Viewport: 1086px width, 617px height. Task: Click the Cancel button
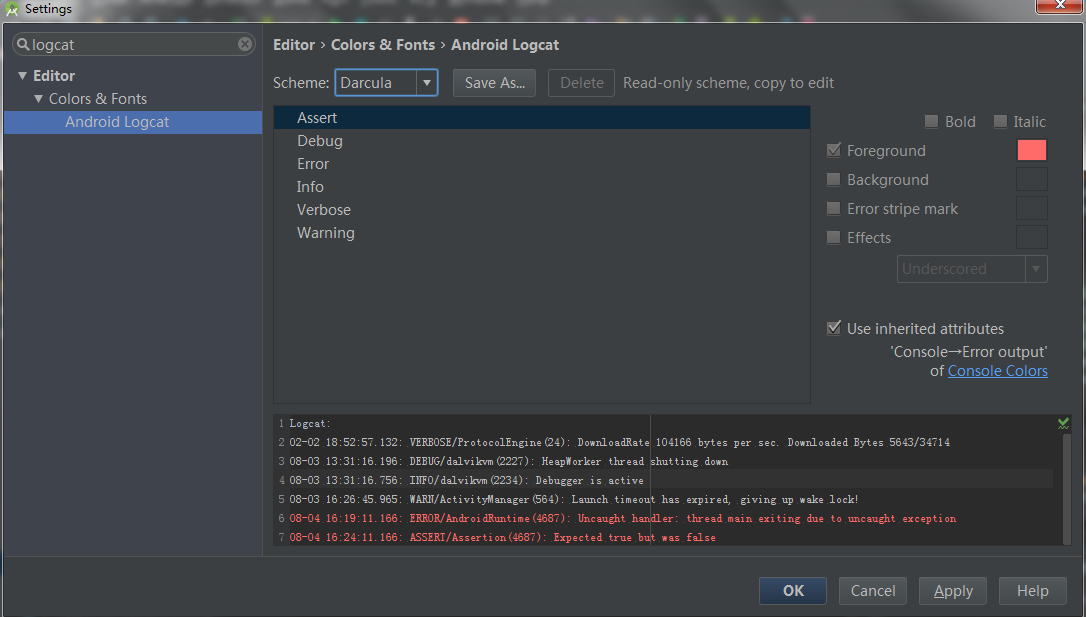pos(873,591)
